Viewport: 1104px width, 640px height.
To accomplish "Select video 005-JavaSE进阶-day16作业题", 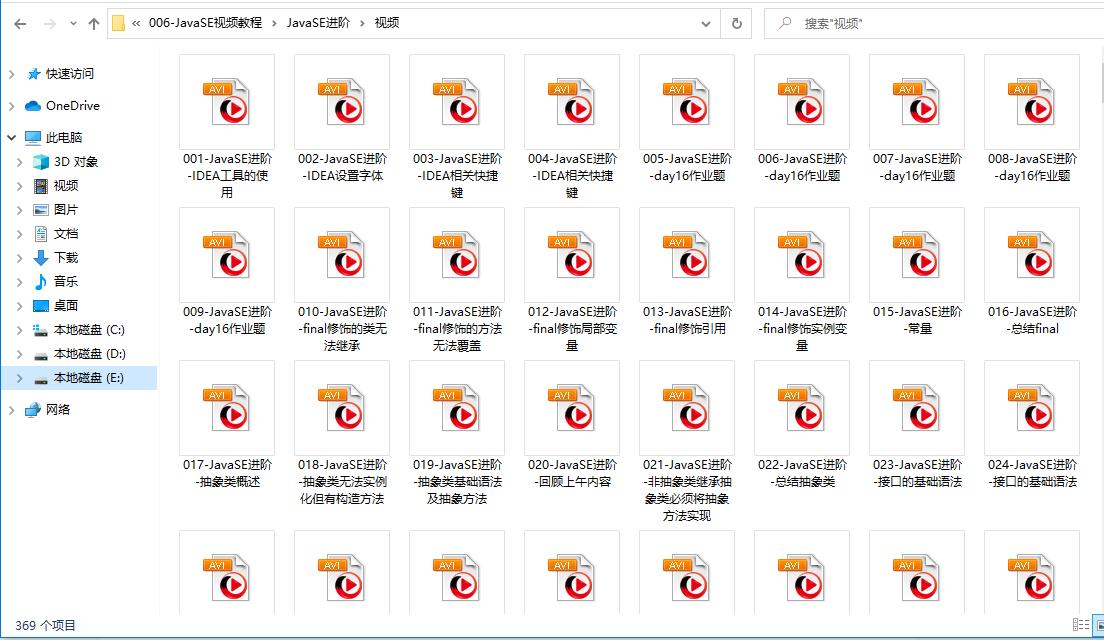I will click(x=687, y=120).
